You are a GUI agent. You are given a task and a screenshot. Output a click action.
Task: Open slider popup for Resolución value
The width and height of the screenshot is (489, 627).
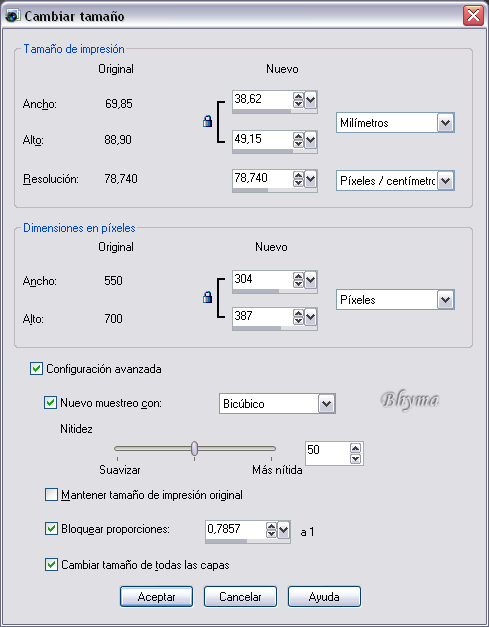pos(311,179)
